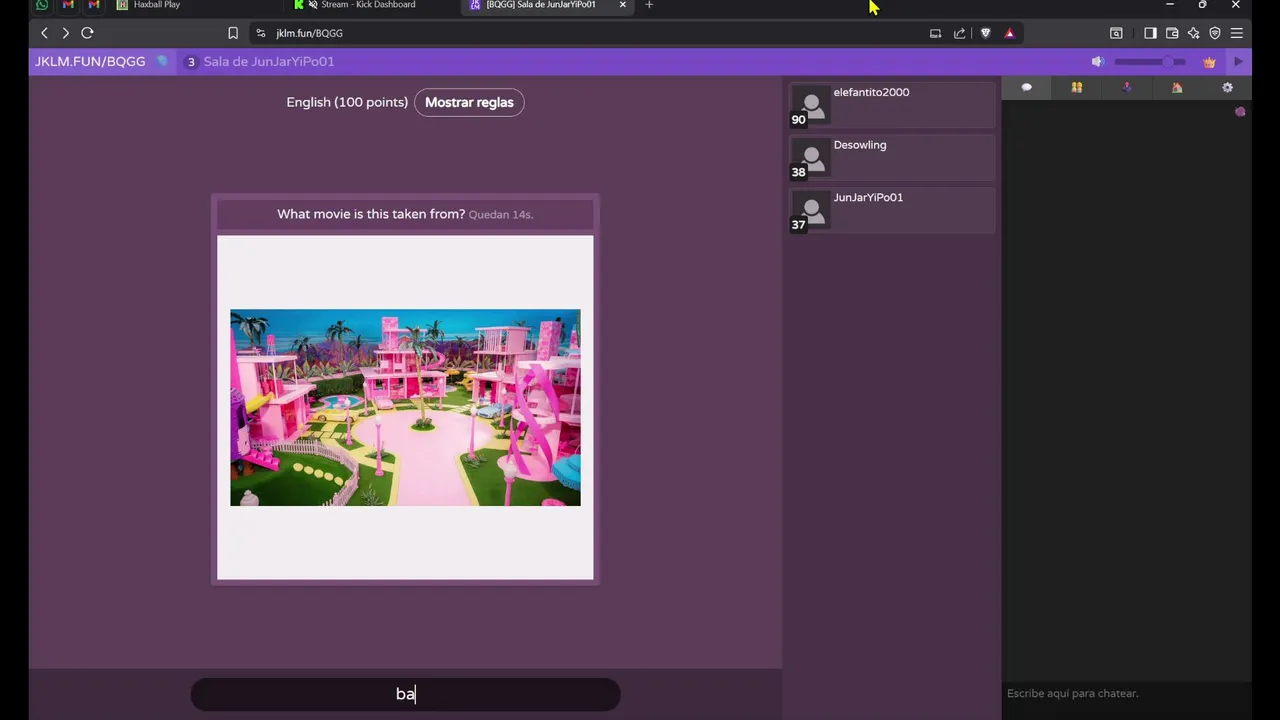
Task: Open the house room tab icon
Action: 1177,88
